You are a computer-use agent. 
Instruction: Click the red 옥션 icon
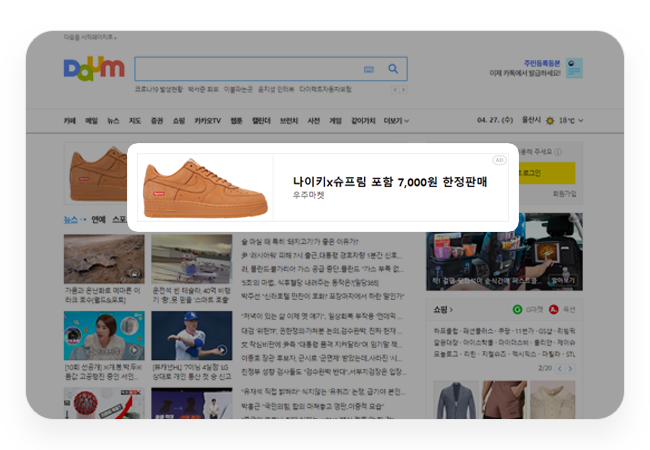click(553, 310)
